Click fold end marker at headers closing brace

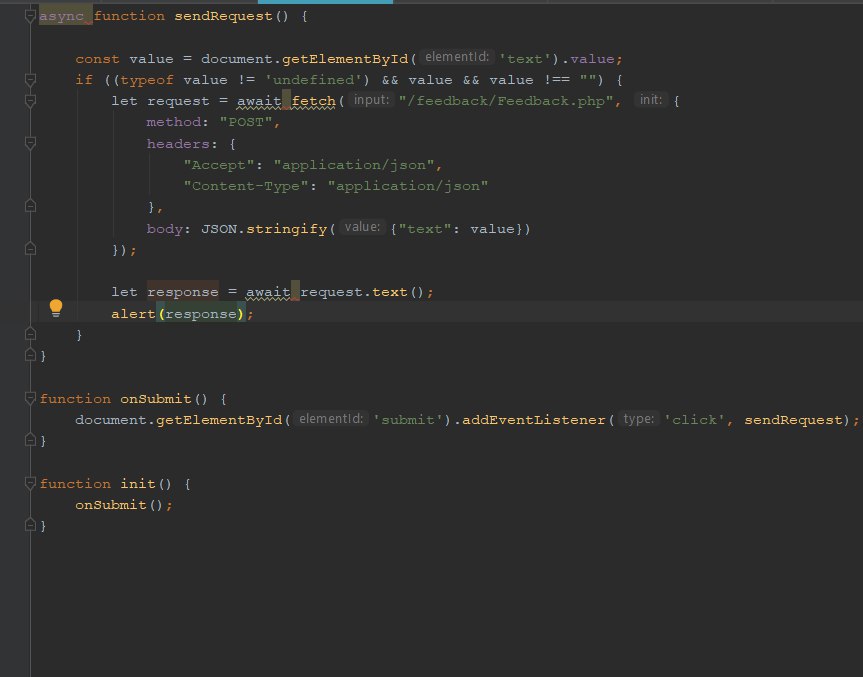(x=30, y=206)
